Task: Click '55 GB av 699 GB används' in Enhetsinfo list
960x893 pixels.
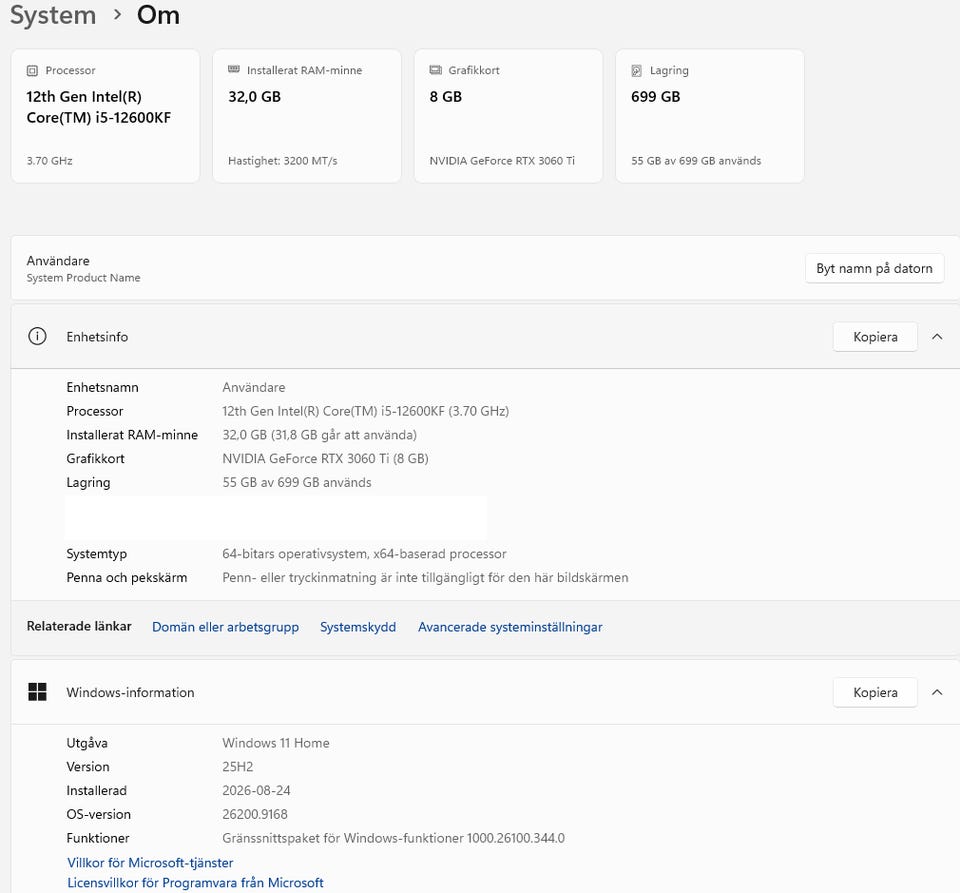Action: pyautogui.click(x=297, y=482)
